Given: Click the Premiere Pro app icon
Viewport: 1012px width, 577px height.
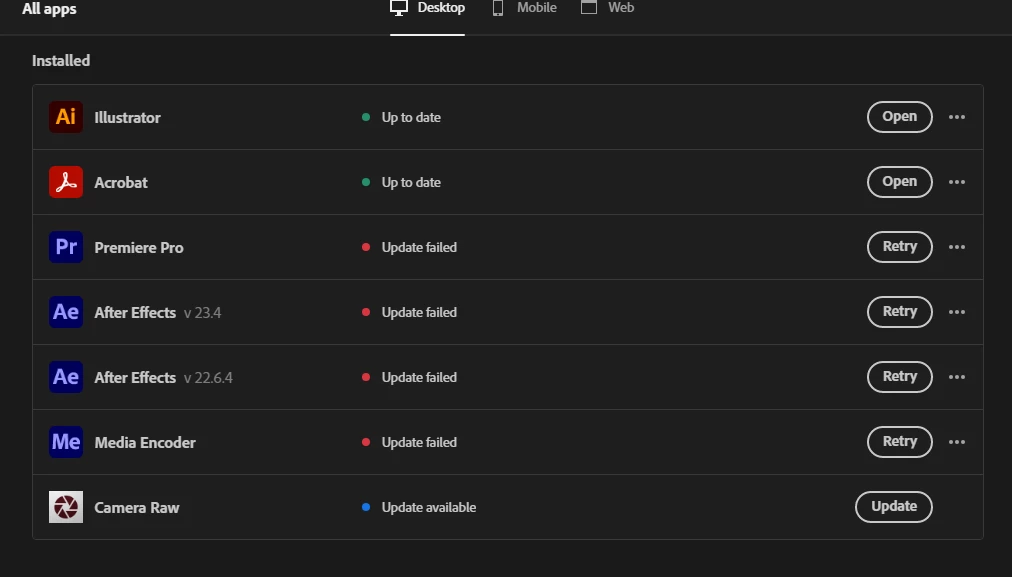Looking at the screenshot, I should click(x=66, y=247).
